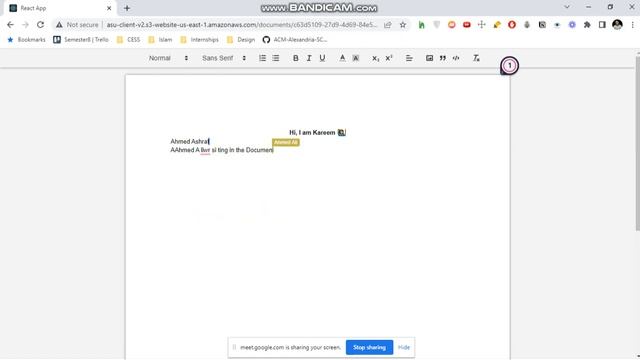Apply subscript formatting
640x360 pixels.
376,58
